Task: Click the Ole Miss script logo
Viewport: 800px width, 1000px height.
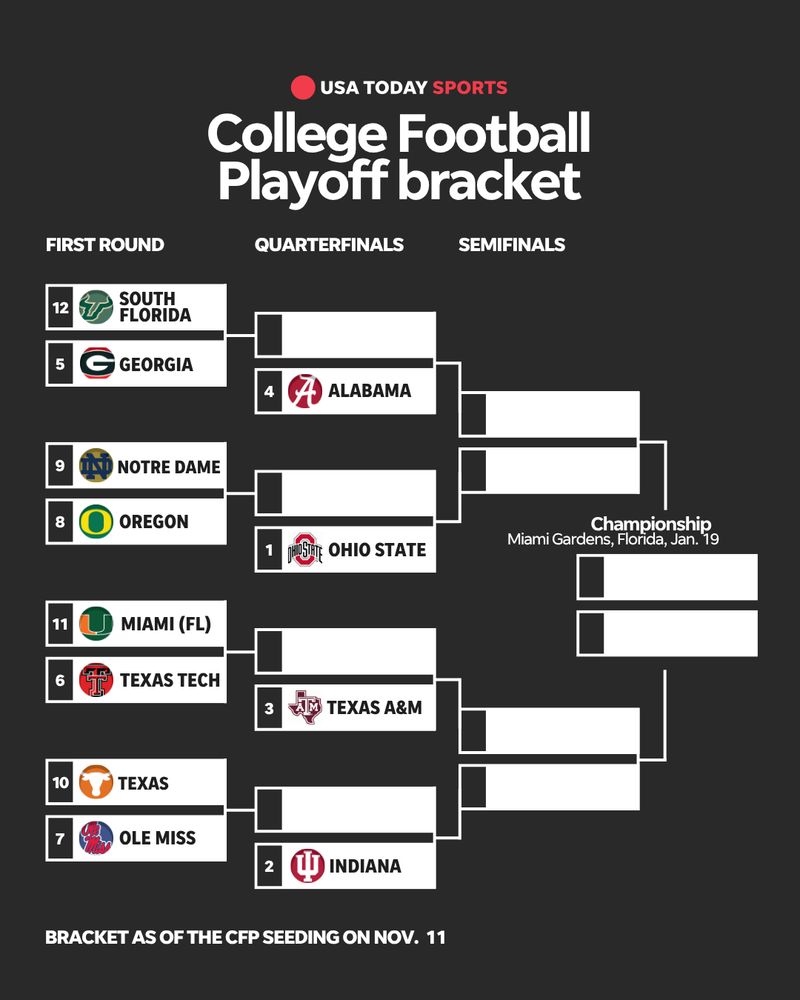Action: [x=96, y=838]
